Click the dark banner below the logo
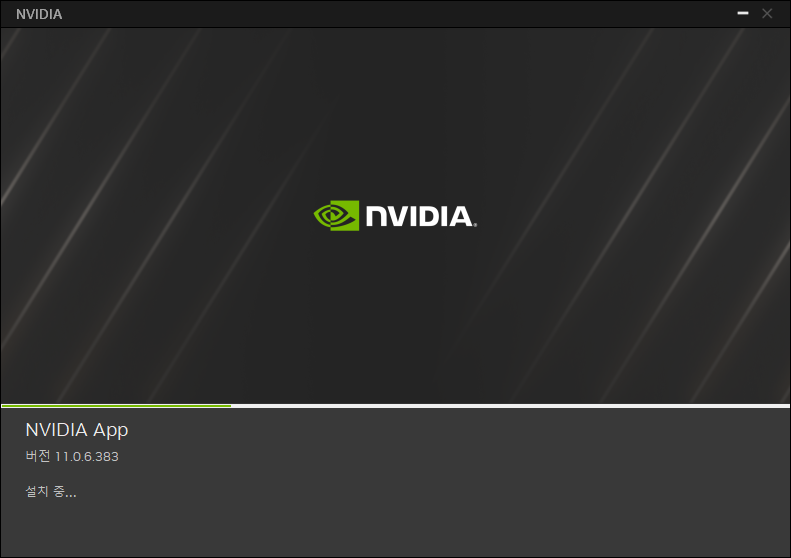This screenshot has height=558, width=791. tap(395, 318)
